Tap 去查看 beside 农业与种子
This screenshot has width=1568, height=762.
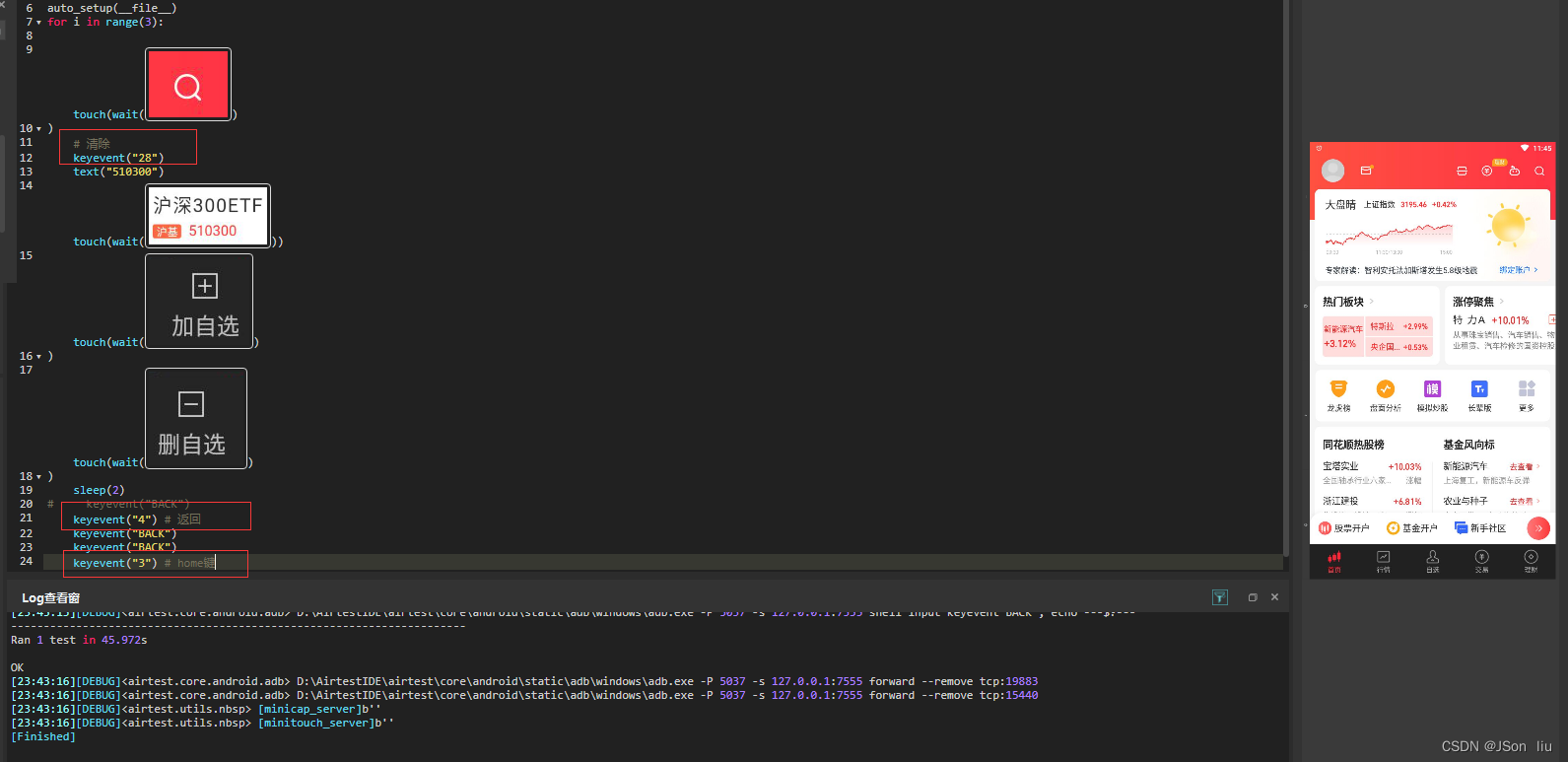(1524, 502)
